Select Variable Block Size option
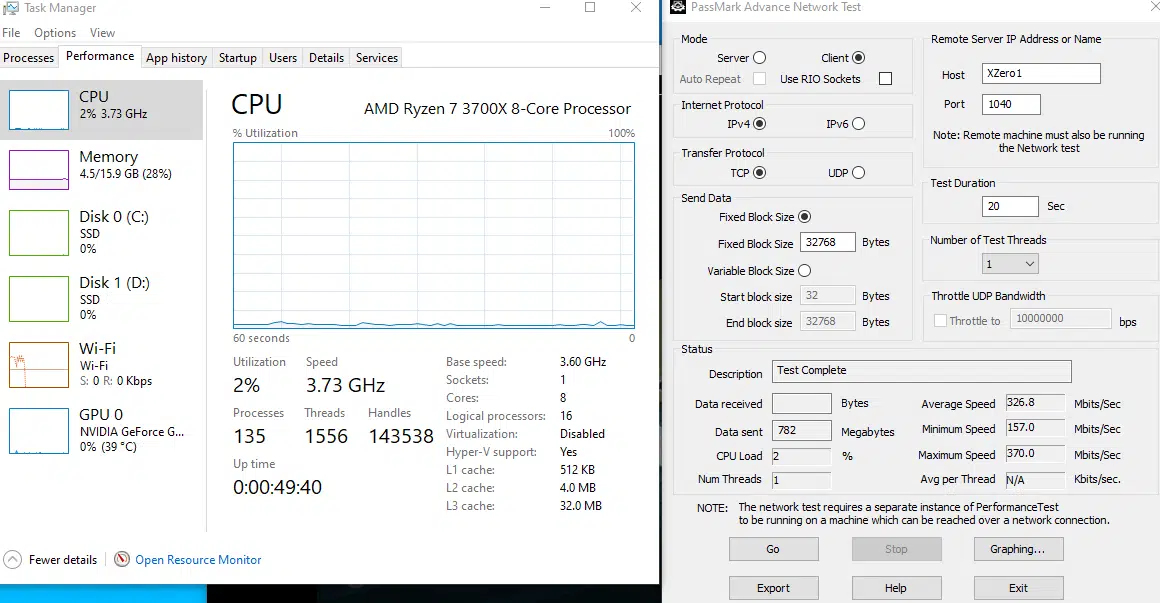Screen dimensions: 1160x603 click(x=804, y=271)
